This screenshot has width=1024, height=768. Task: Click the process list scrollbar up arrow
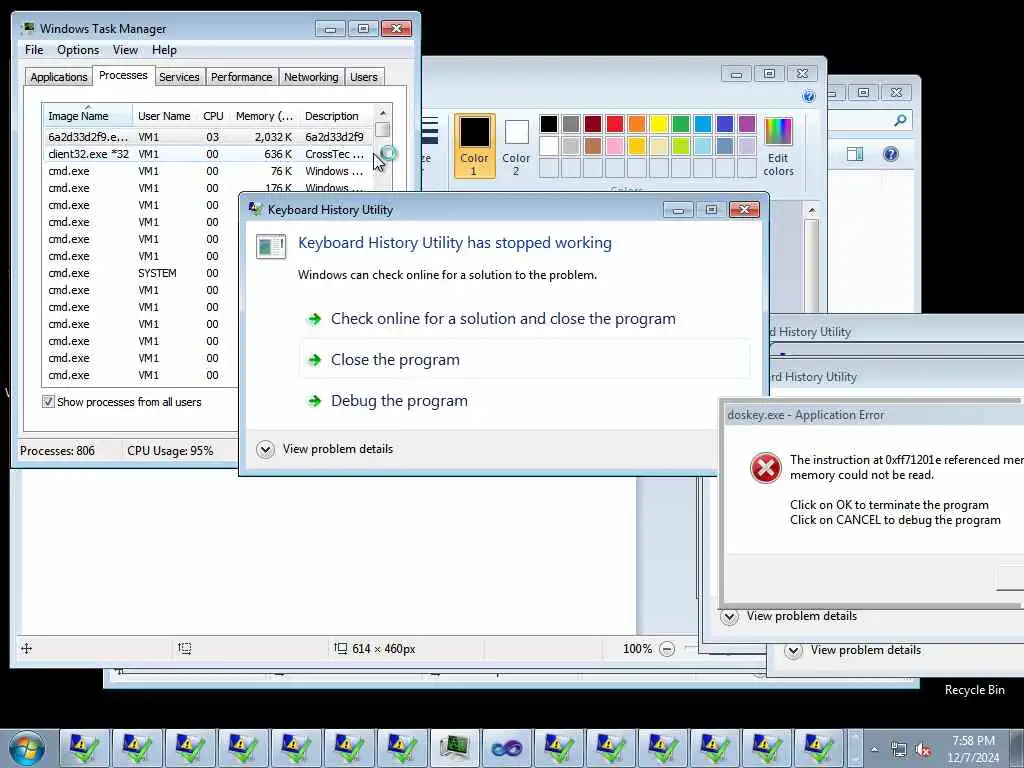click(x=383, y=112)
